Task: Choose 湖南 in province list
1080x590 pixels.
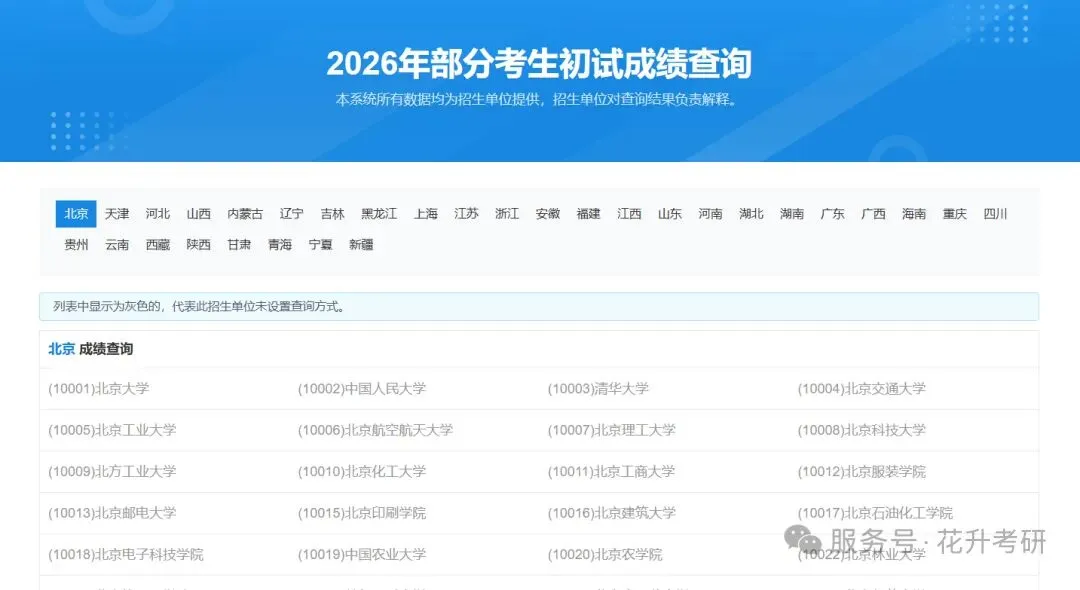Action: 791,214
